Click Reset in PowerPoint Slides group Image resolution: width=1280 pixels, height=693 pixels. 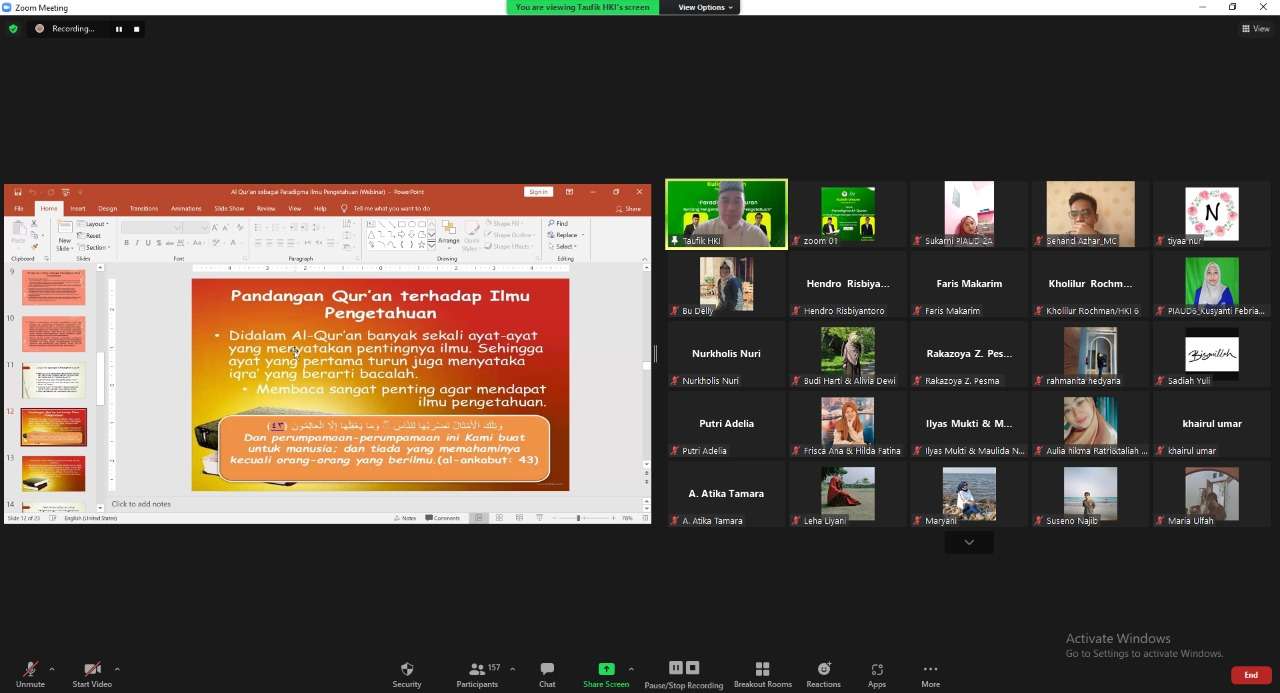pyautogui.click(x=90, y=236)
